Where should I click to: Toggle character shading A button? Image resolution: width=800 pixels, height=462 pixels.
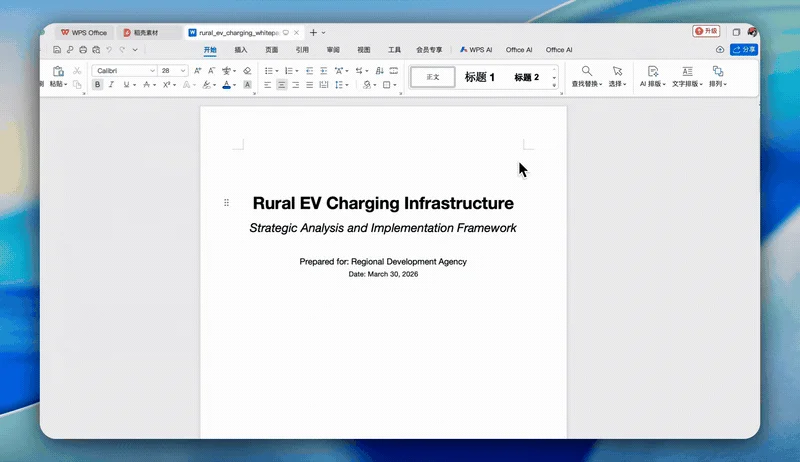click(247, 85)
